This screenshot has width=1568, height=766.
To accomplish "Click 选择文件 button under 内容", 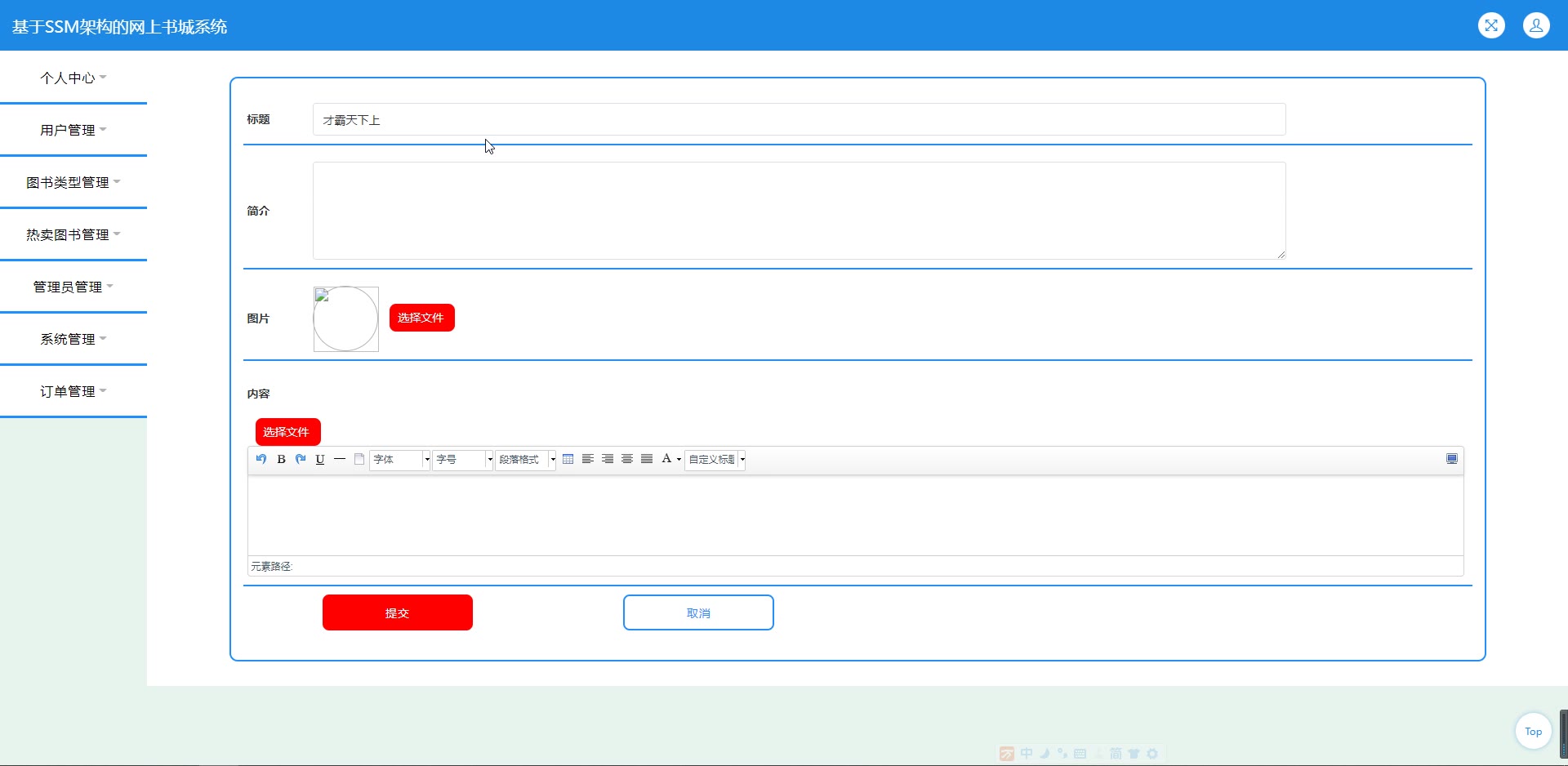I will (x=287, y=432).
